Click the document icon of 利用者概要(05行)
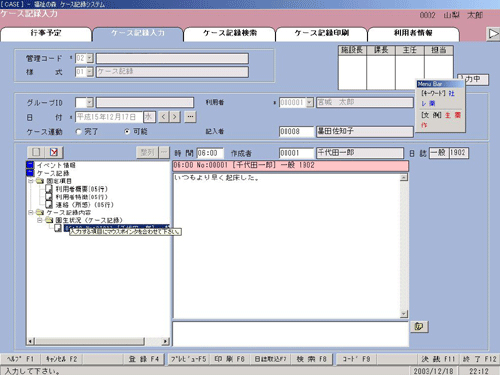Screen dimensions: 500x375 [49, 189]
